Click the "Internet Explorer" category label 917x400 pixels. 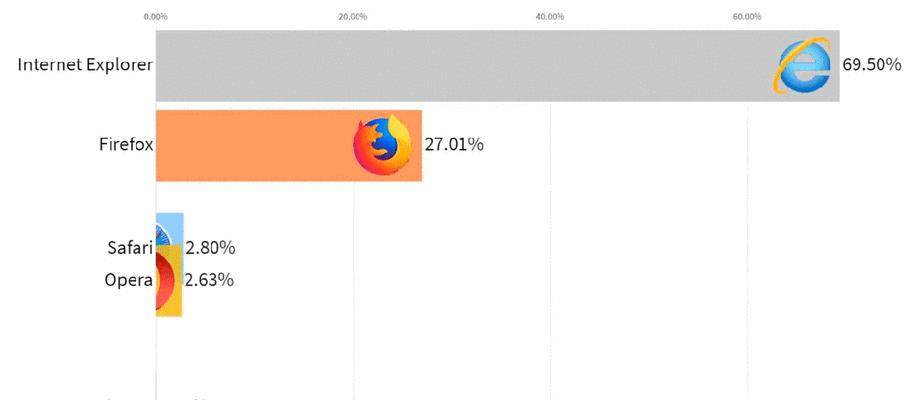point(85,64)
